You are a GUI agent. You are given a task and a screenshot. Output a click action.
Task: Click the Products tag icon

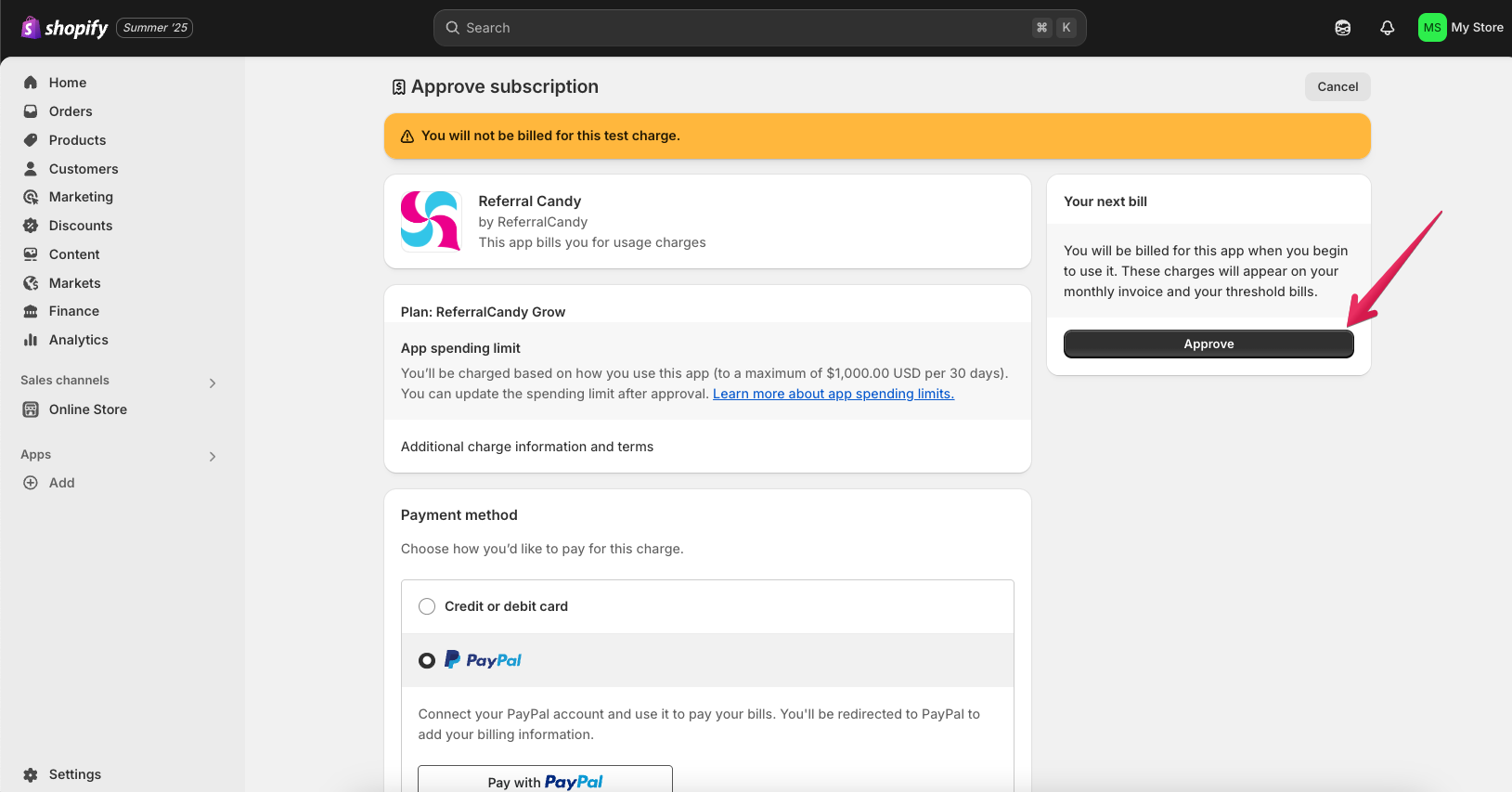31,140
